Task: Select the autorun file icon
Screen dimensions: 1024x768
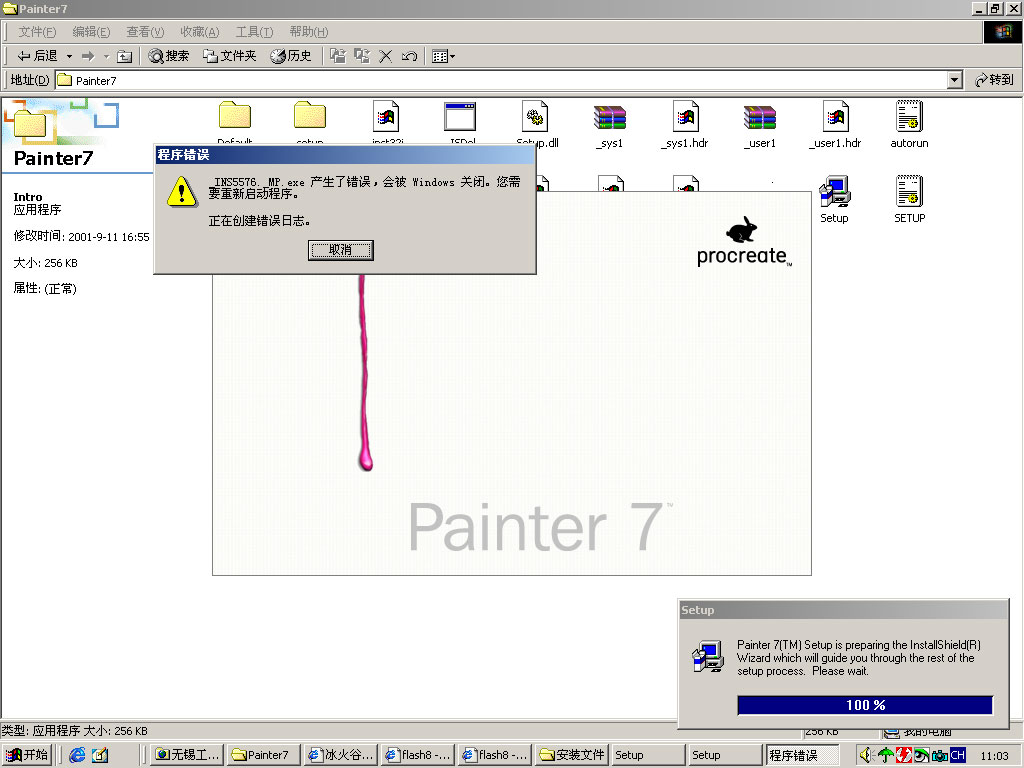Action: pos(910,116)
